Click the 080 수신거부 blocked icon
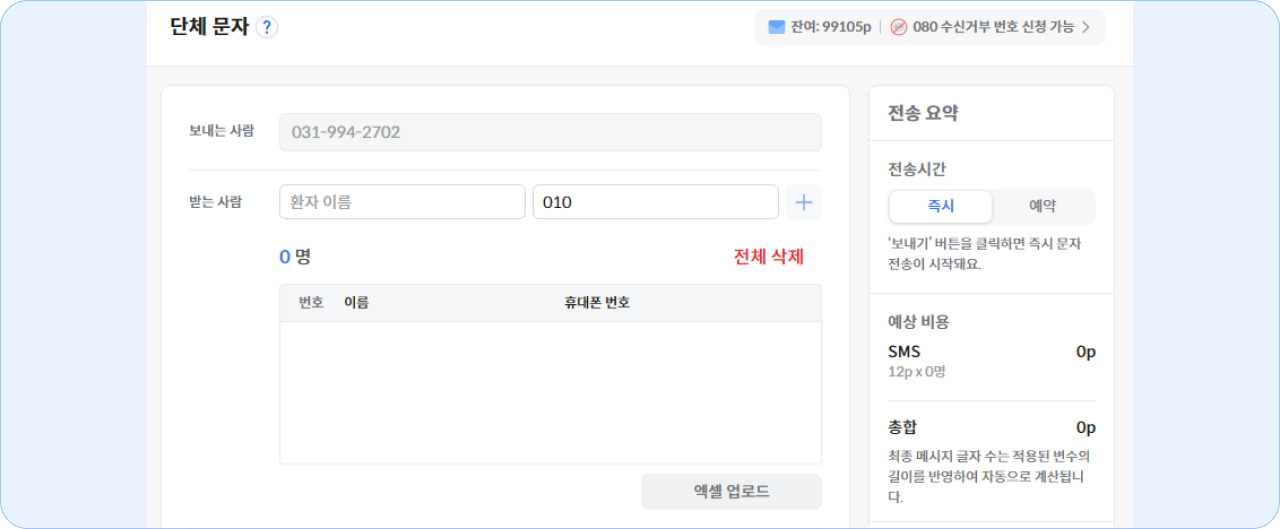This screenshot has height=529, width=1280. click(898, 27)
